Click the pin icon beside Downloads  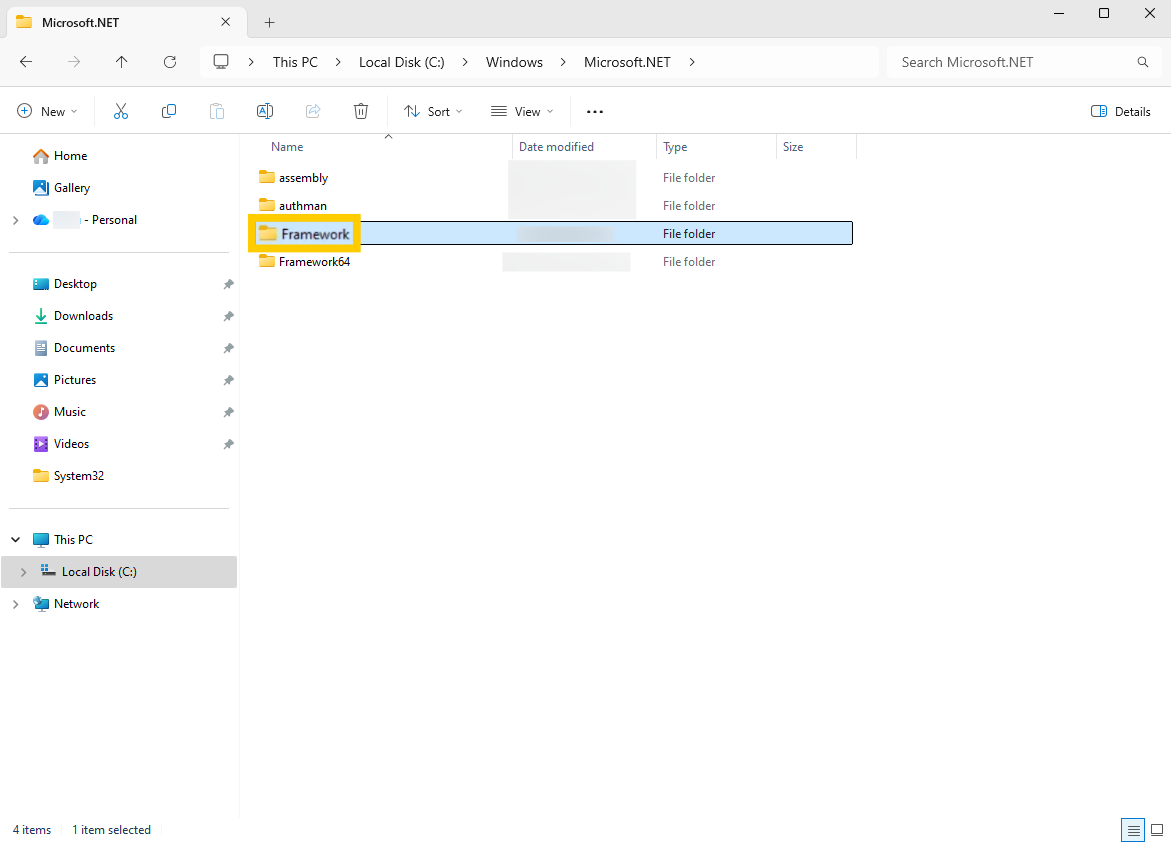click(x=229, y=316)
